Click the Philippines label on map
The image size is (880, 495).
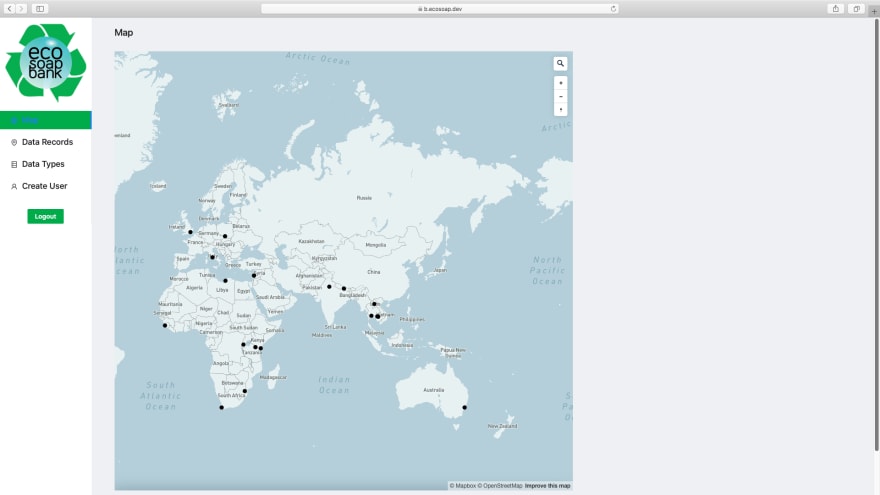[x=412, y=319]
